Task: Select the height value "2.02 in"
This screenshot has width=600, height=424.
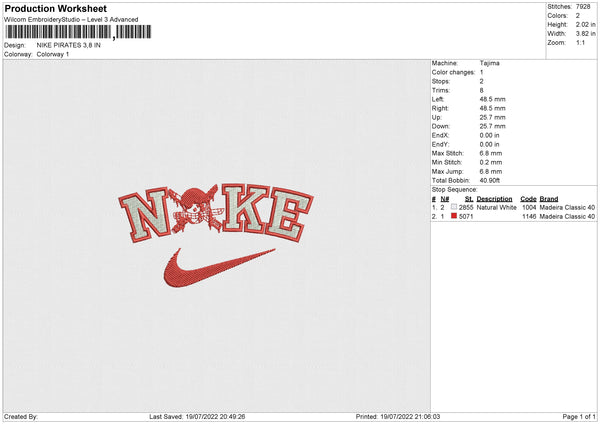Action: [585, 24]
